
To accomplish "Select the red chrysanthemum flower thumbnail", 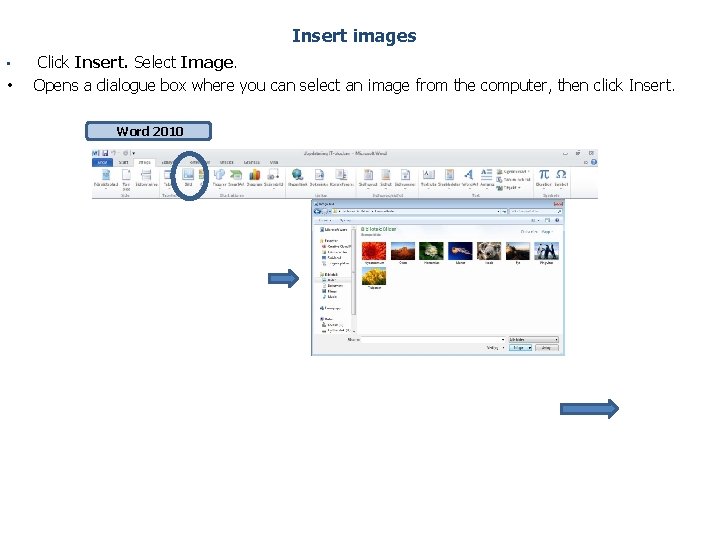I will click(374, 251).
